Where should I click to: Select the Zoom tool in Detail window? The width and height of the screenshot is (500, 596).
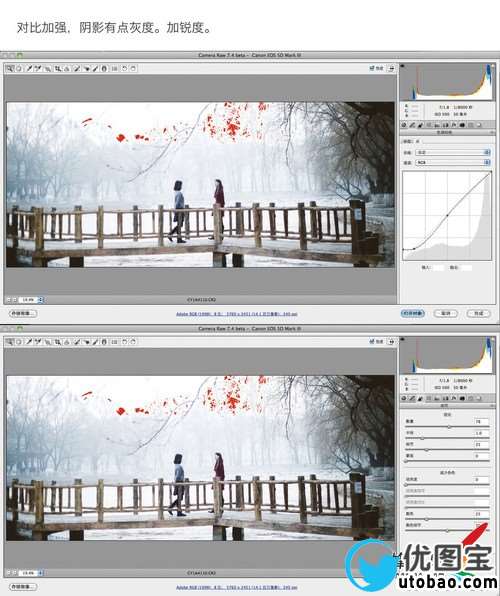[10, 342]
